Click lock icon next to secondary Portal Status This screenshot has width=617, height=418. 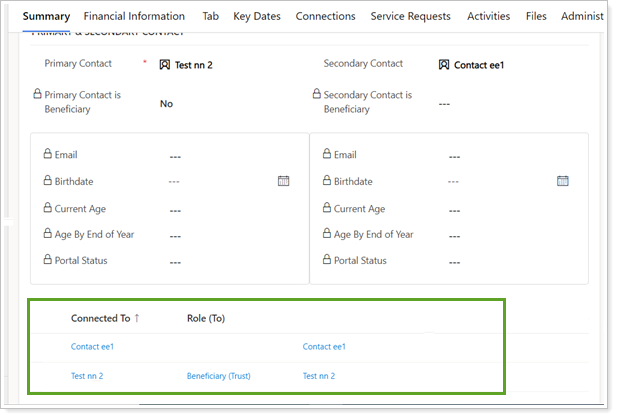coord(325,260)
